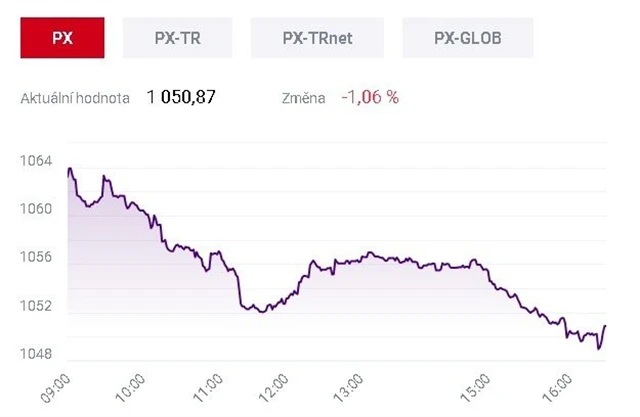Select the PX index tab

62,39
